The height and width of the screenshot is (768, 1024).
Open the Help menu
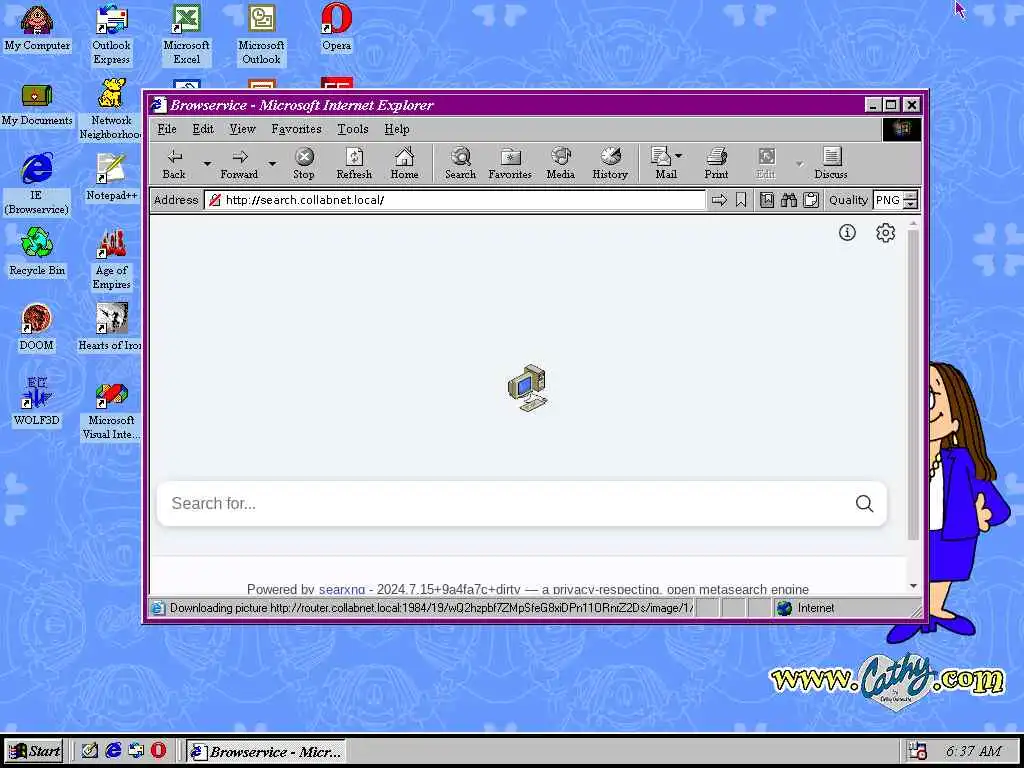point(396,129)
